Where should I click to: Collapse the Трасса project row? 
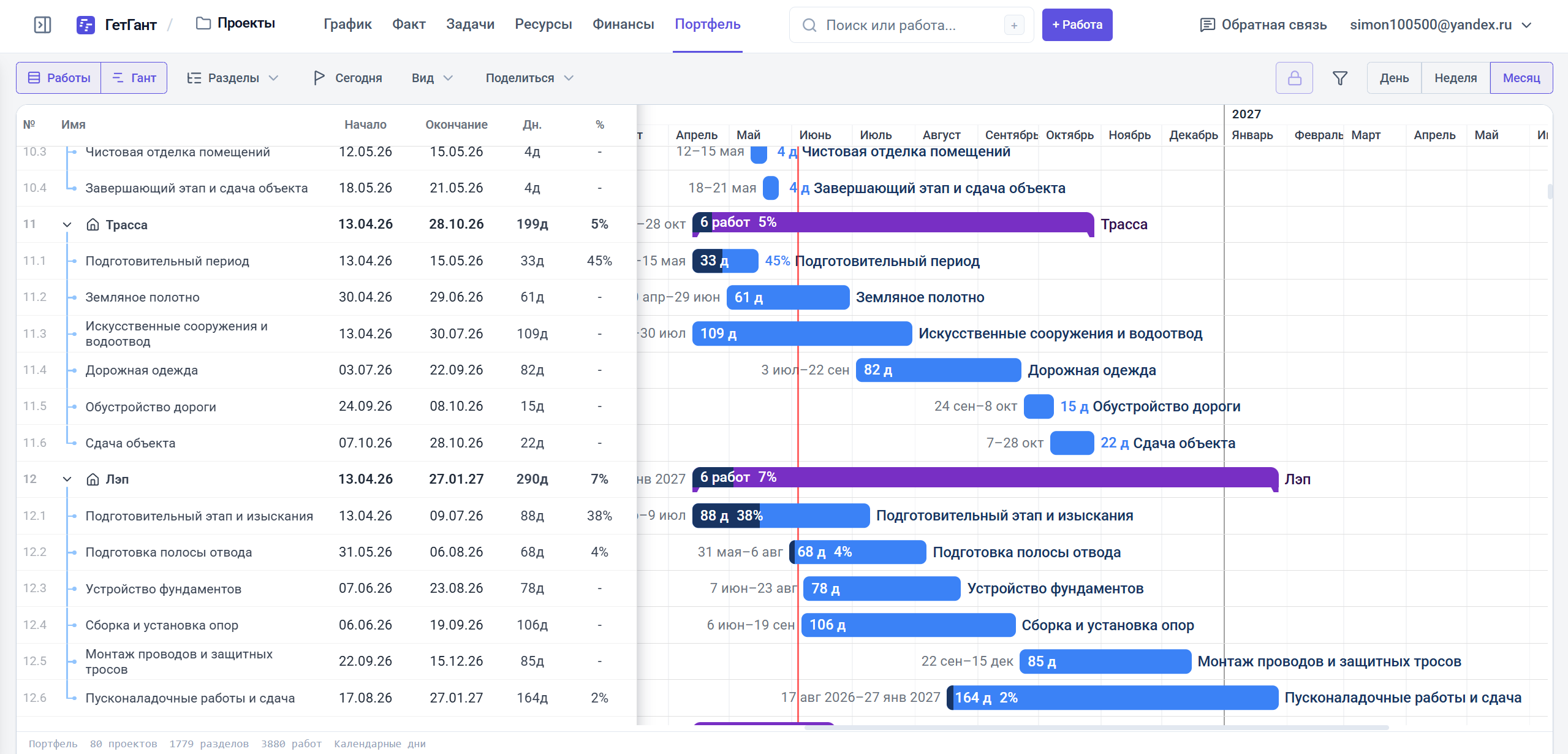pyautogui.click(x=67, y=225)
